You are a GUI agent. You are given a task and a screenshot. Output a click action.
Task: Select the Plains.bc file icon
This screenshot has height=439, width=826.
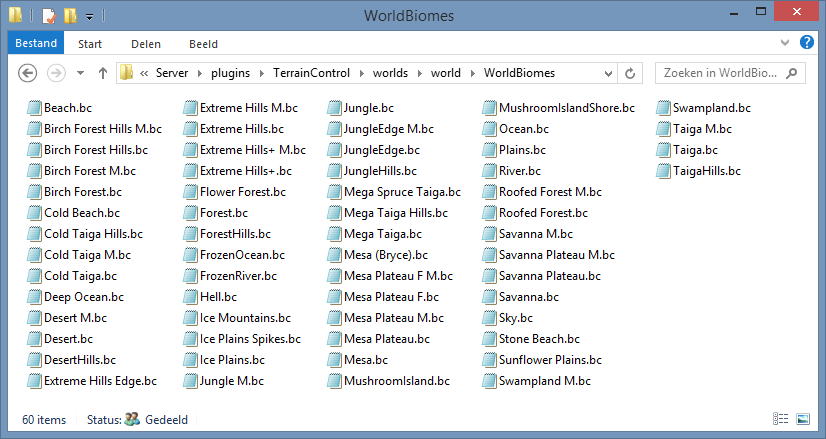[489, 150]
